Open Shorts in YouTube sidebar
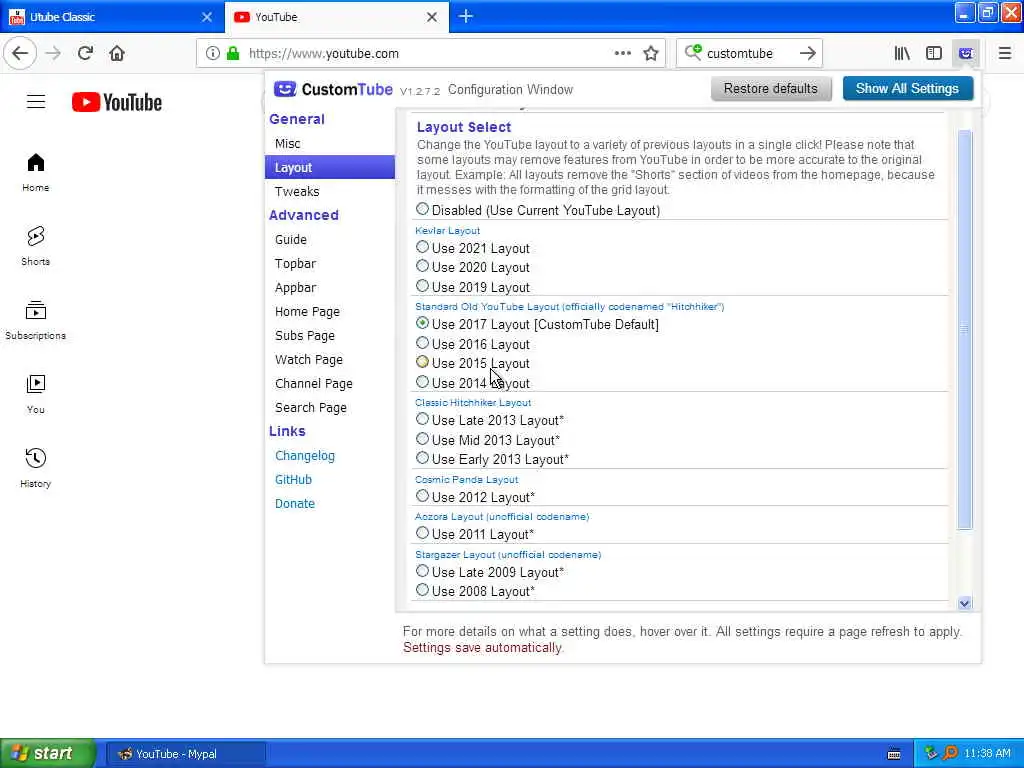 (x=35, y=246)
